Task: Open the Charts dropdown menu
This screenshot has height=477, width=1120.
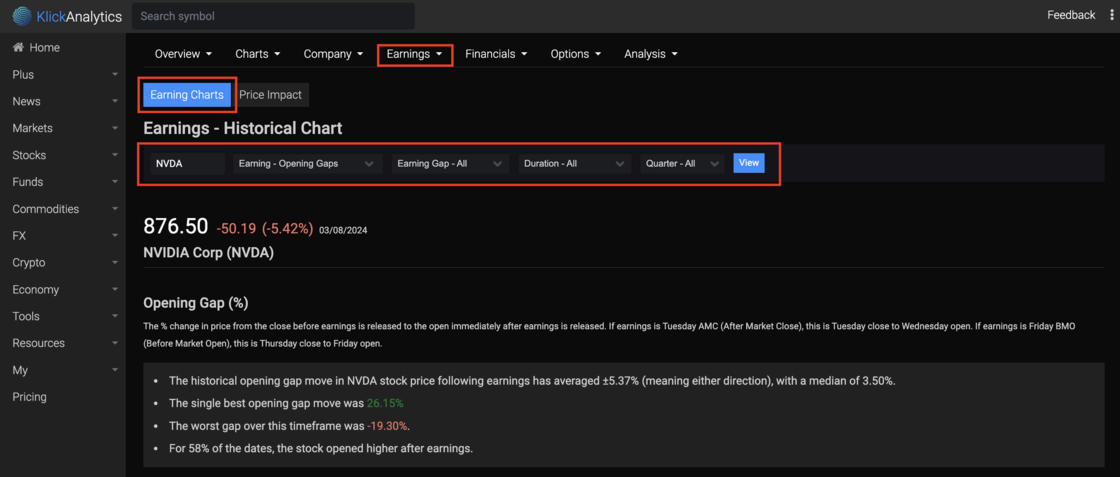Action: 258,54
